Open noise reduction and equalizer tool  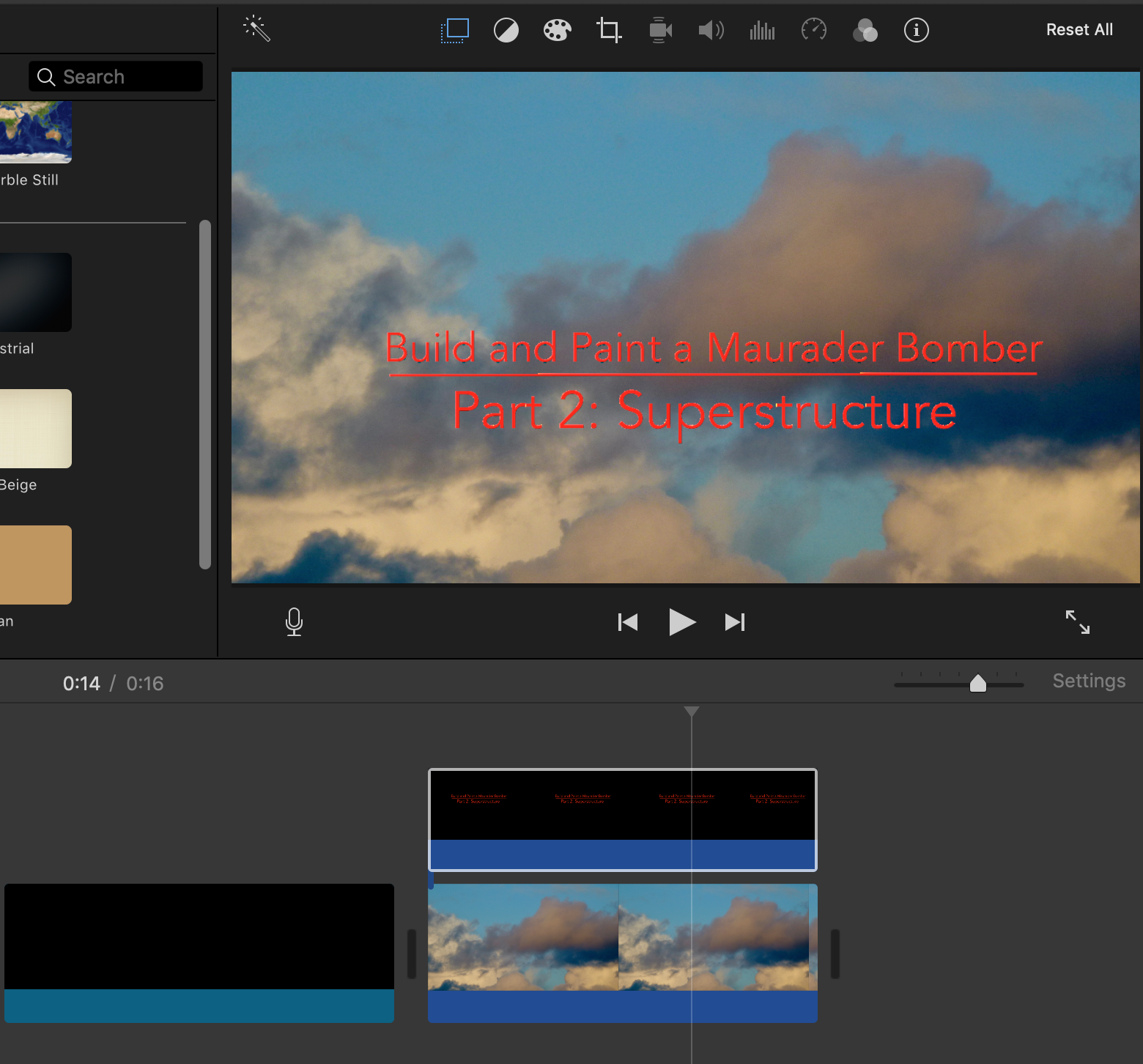(762, 30)
